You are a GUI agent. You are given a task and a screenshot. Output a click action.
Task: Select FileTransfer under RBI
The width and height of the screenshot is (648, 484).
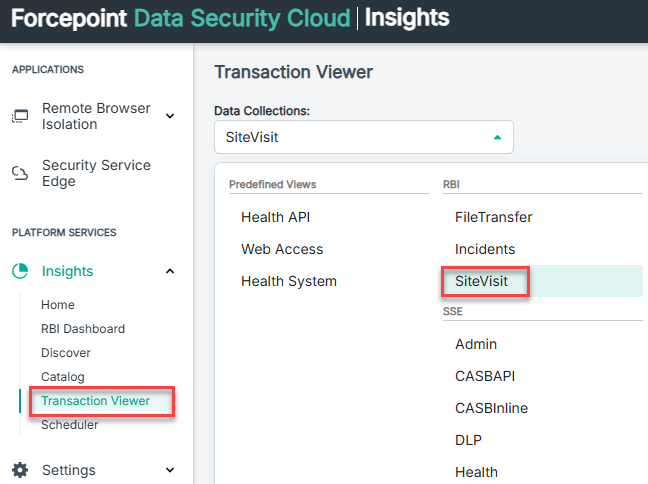click(493, 217)
